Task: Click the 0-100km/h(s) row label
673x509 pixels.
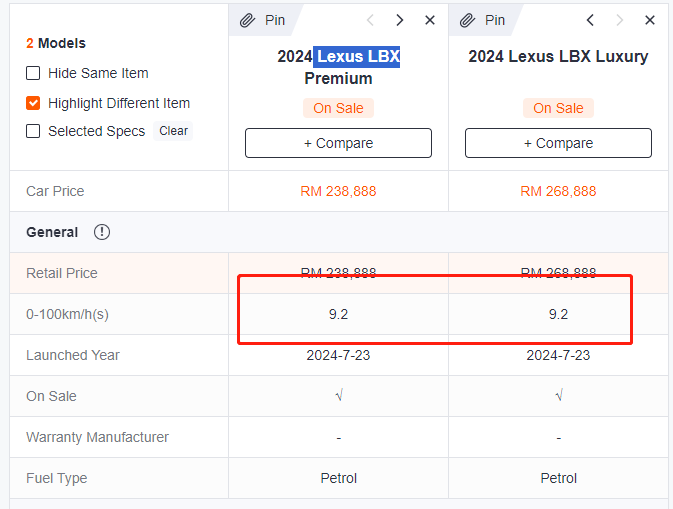Action: click(67, 314)
